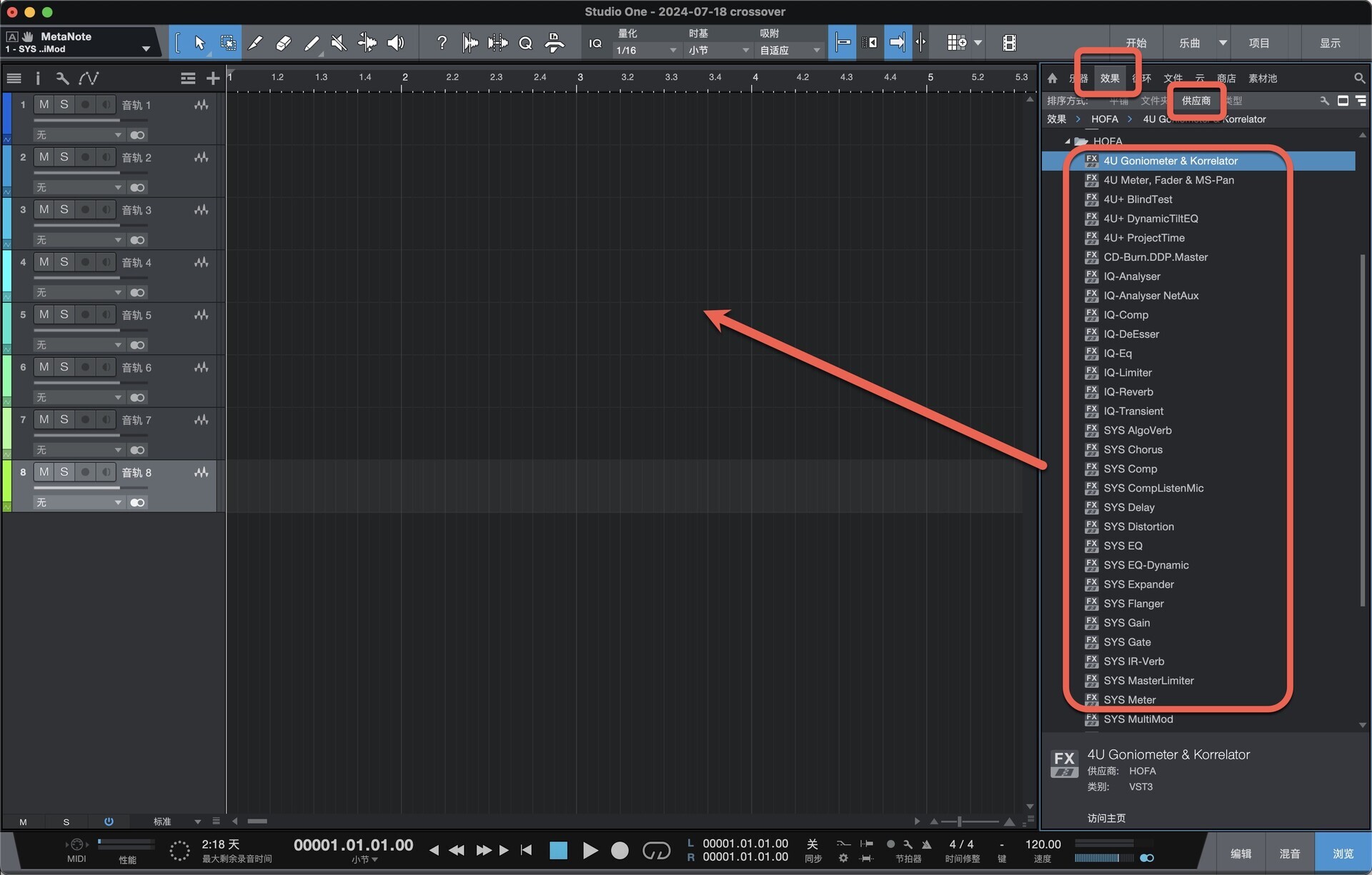The height and width of the screenshot is (875, 1372).
Task: Select the Mute tool
Action: [339, 43]
